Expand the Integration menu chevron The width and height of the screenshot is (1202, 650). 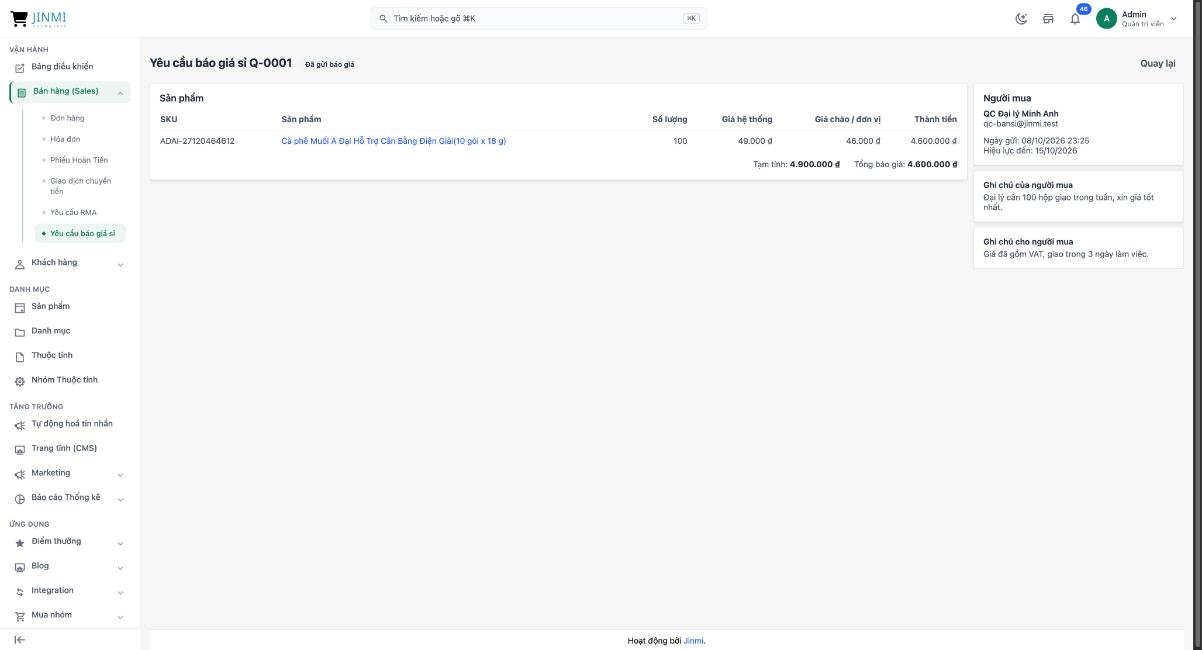(x=121, y=592)
